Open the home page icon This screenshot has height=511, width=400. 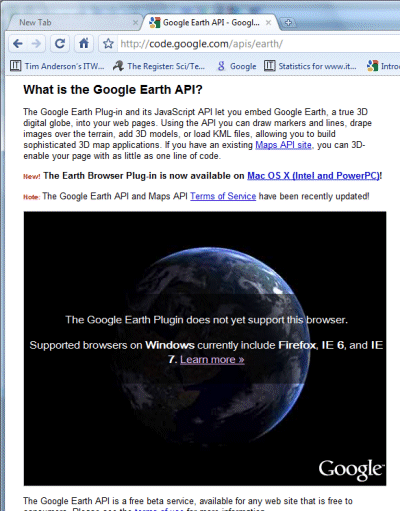click(84, 44)
